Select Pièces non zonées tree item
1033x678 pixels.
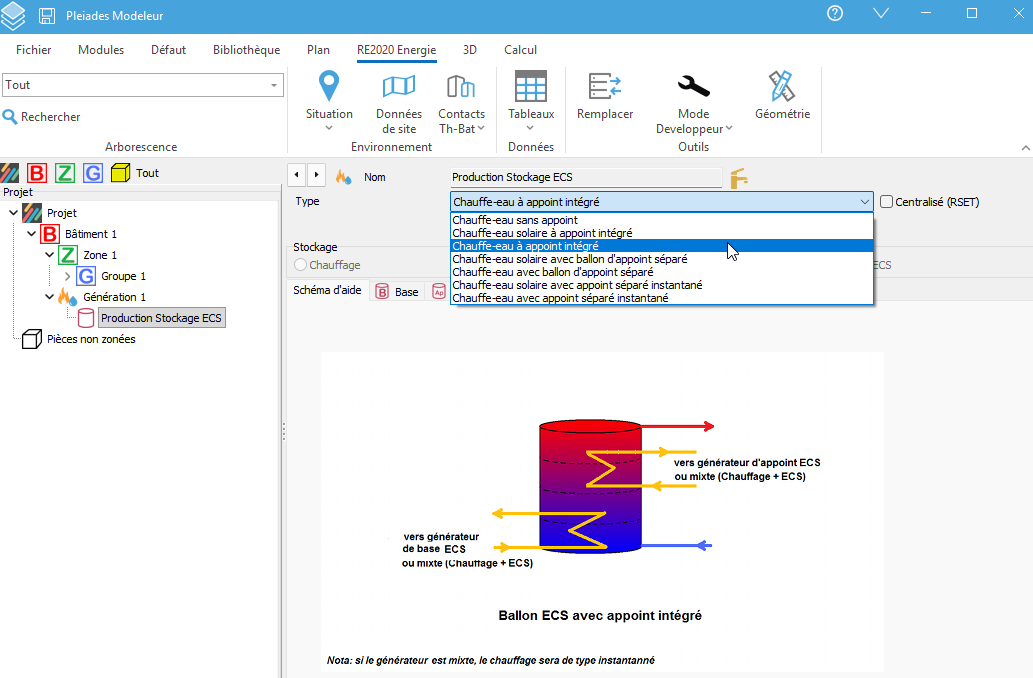tap(91, 339)
